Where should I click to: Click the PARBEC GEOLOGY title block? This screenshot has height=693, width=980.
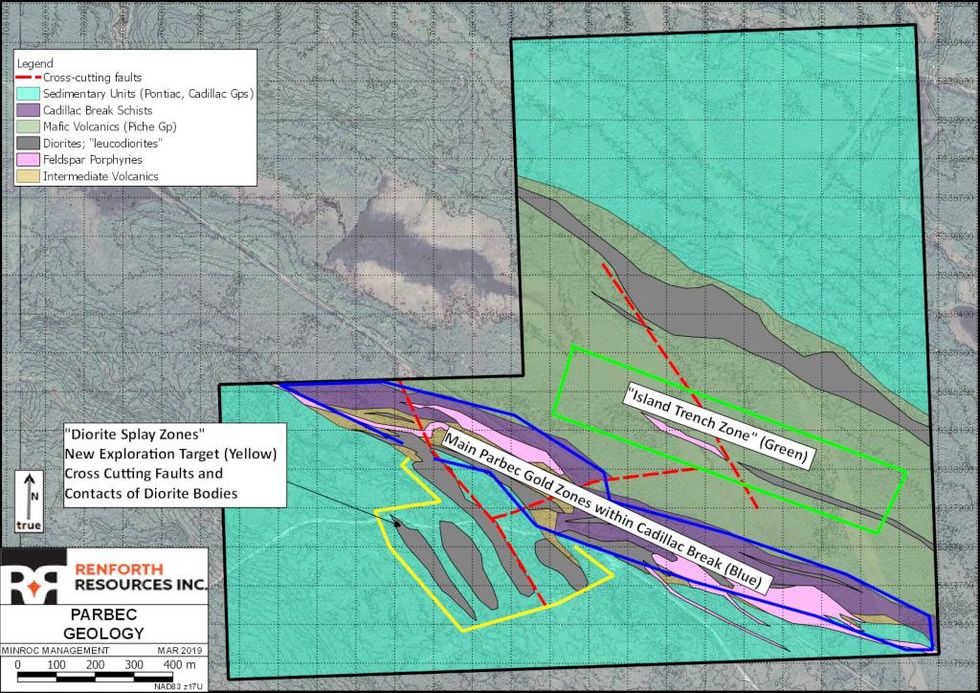pos(103,625)
